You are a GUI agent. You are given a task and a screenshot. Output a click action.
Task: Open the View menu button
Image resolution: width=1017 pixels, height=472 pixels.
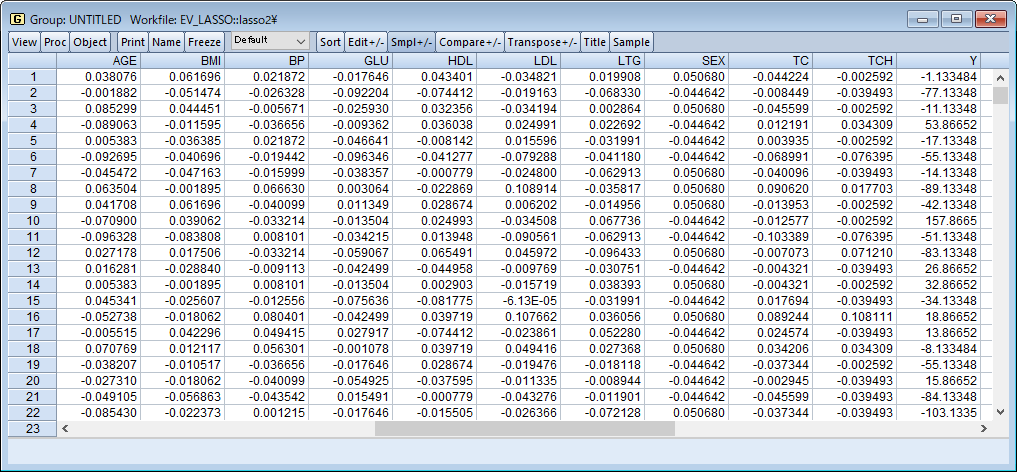pyautogui.click(x=25, y=42)
